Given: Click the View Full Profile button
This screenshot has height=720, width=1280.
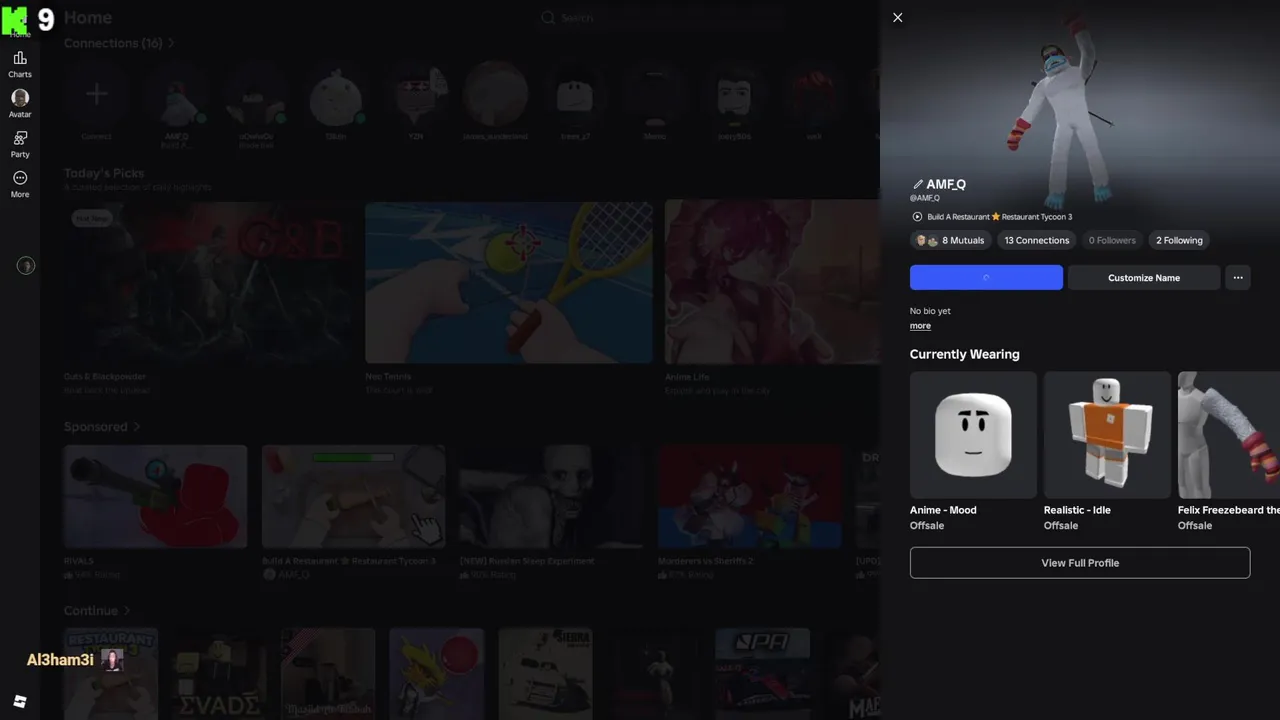Looking at the screenshot, I should click(x=1080, y=563).
